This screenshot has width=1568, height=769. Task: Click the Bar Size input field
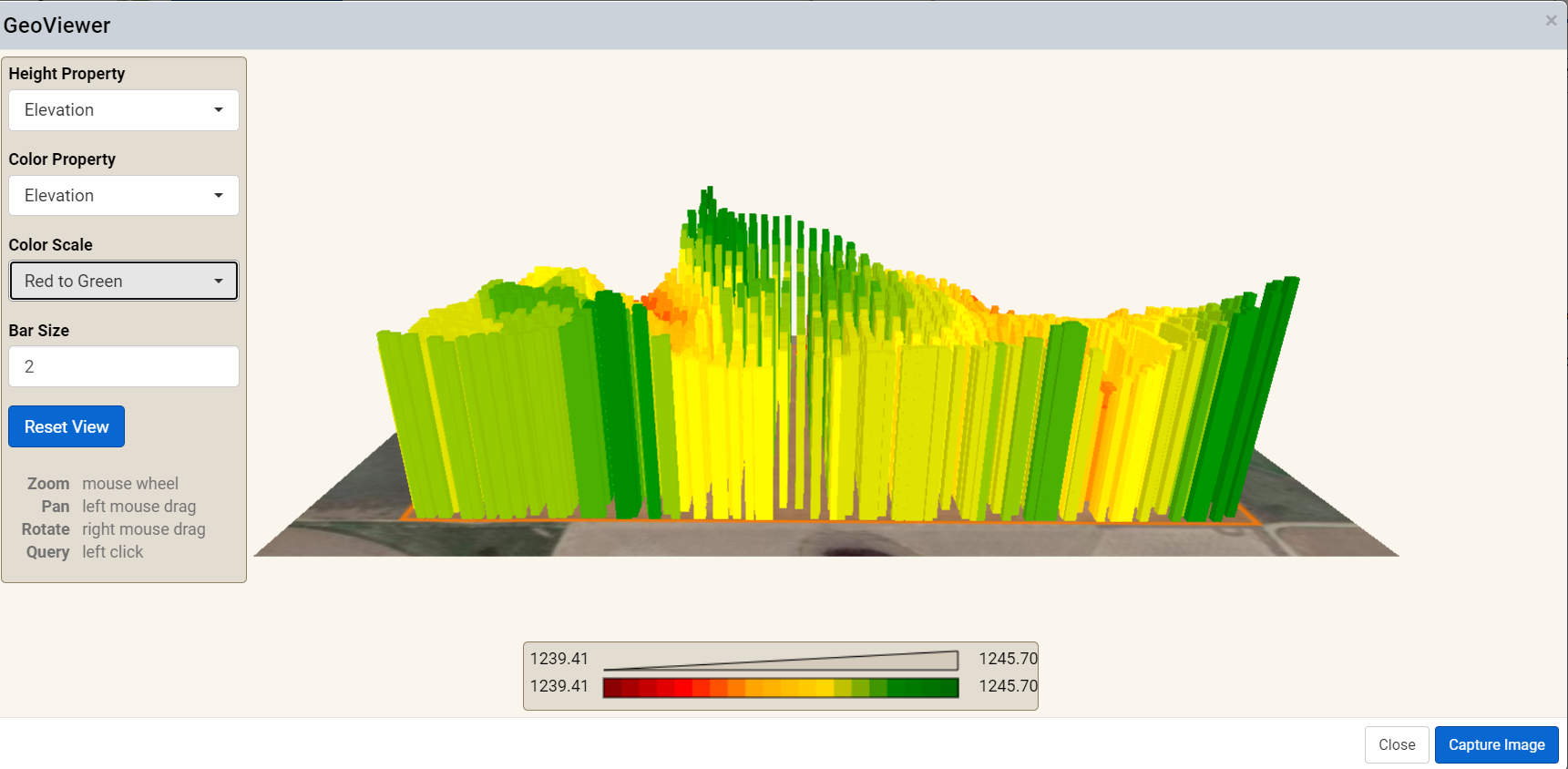(x=124, y=367)
